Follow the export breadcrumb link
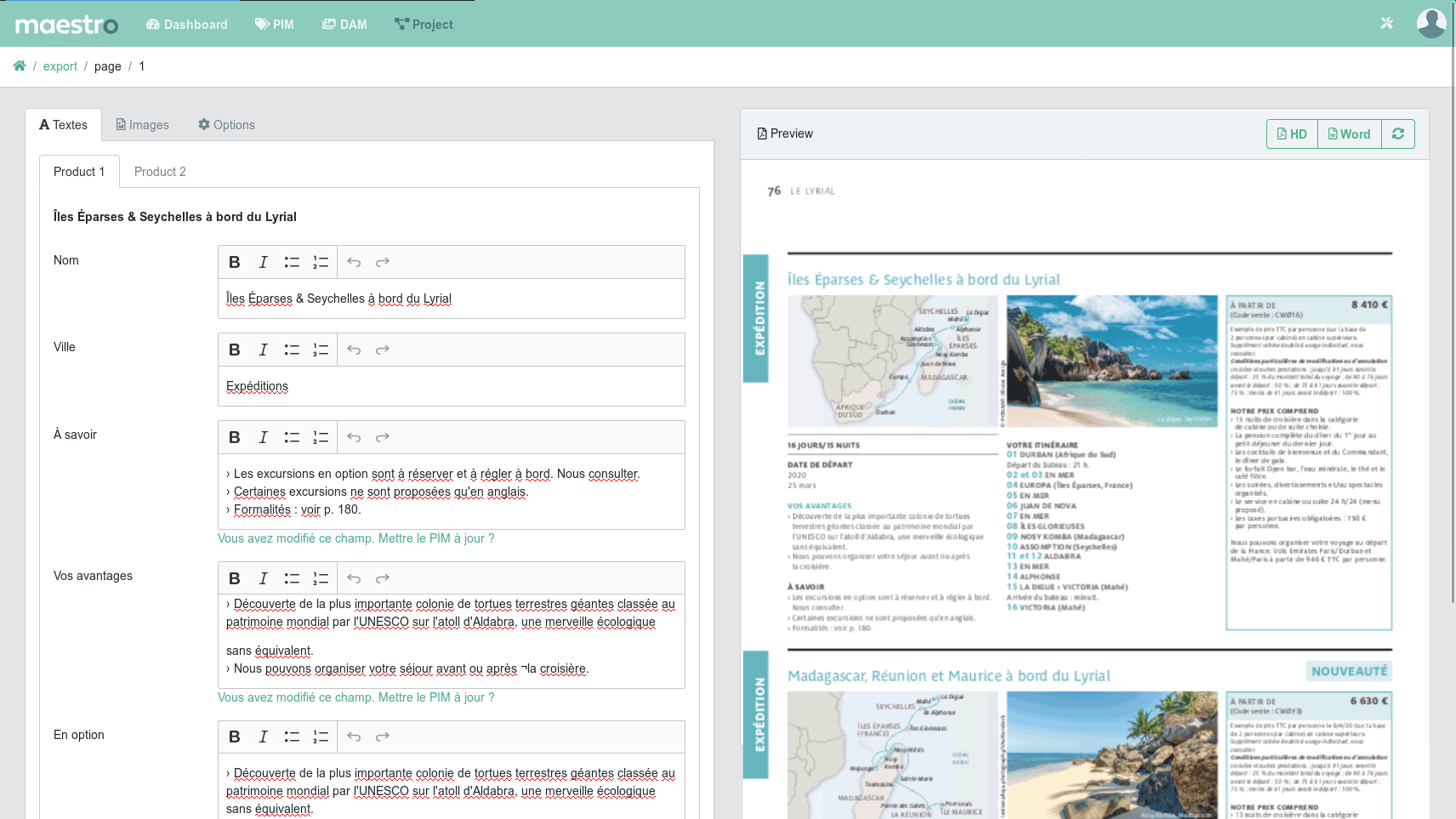This screenshot has width=1456, height=819. pyautogui.click(x=60, y=66)
